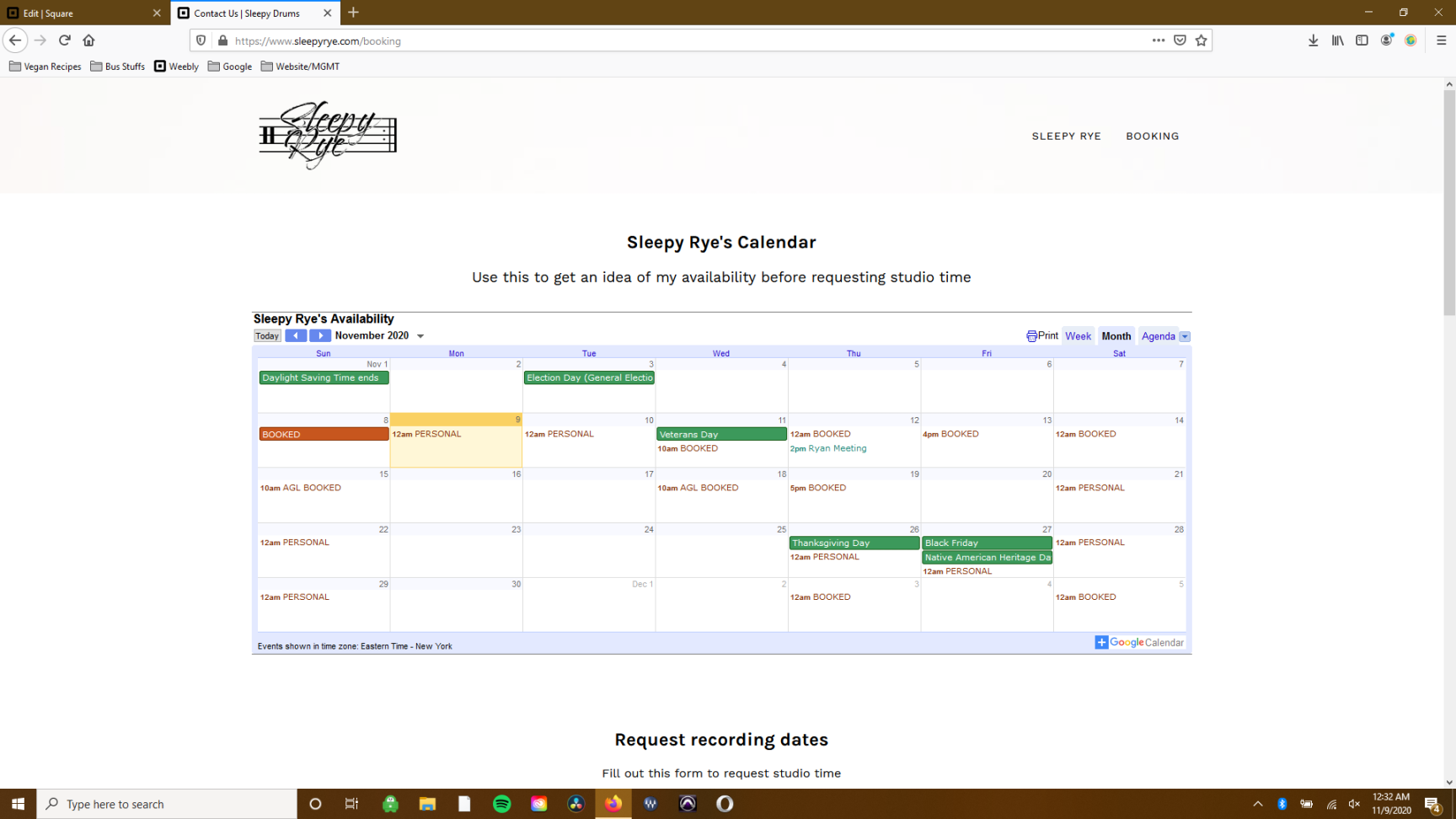Save page to Pocket
This screenshot has width=1456, height=819.
[x=1180, y=40]
